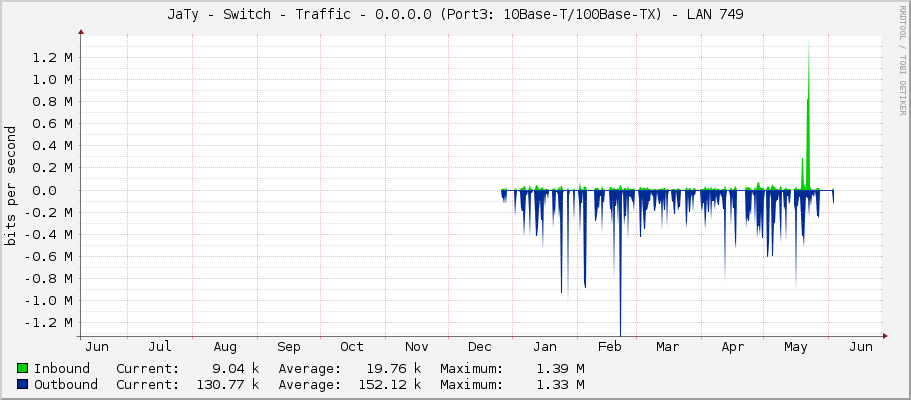The height and width of the screenshot is (400, 911).
Task: Click the 'bits per second' axis label
Action: tap(10, 186)
